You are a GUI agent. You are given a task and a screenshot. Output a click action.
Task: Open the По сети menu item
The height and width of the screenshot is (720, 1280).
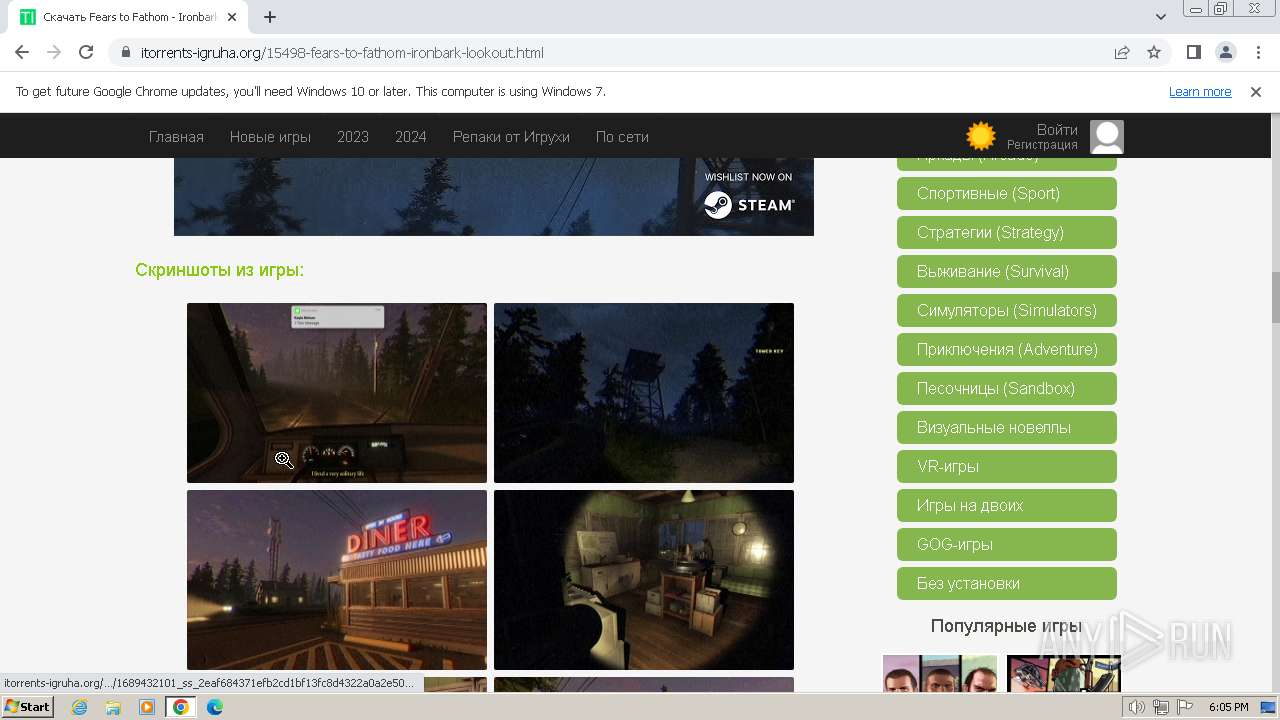point(622,137)
